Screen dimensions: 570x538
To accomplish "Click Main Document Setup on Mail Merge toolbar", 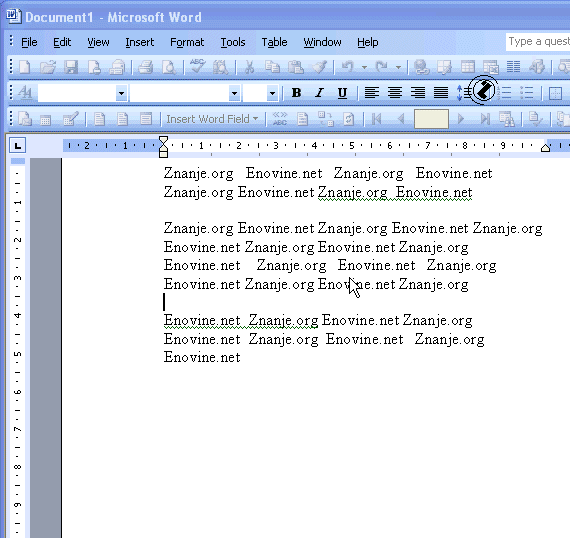I will [x=25, y=119].
